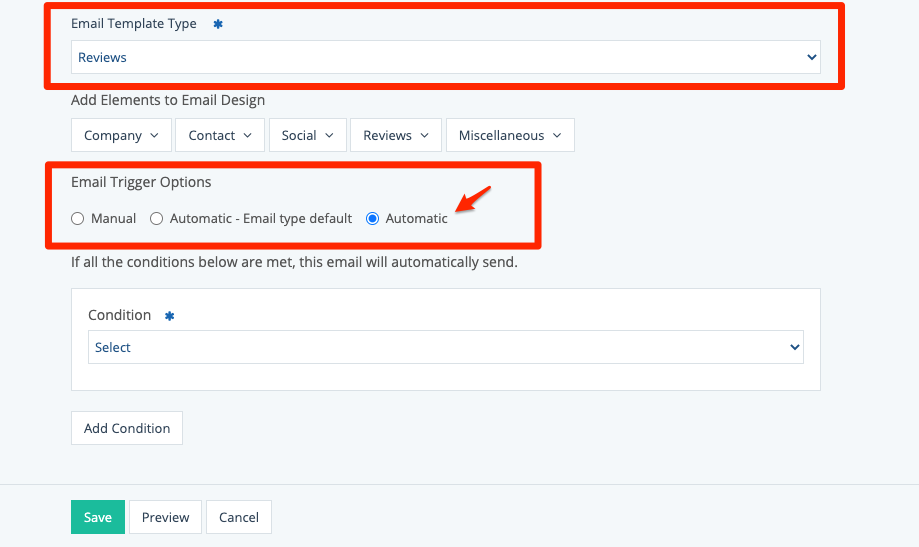This screenshot has height=547, width=919.
Task: Expand the Miscellaneous elements dropdown
Action: pyautogui.click(x=510, y=135)
